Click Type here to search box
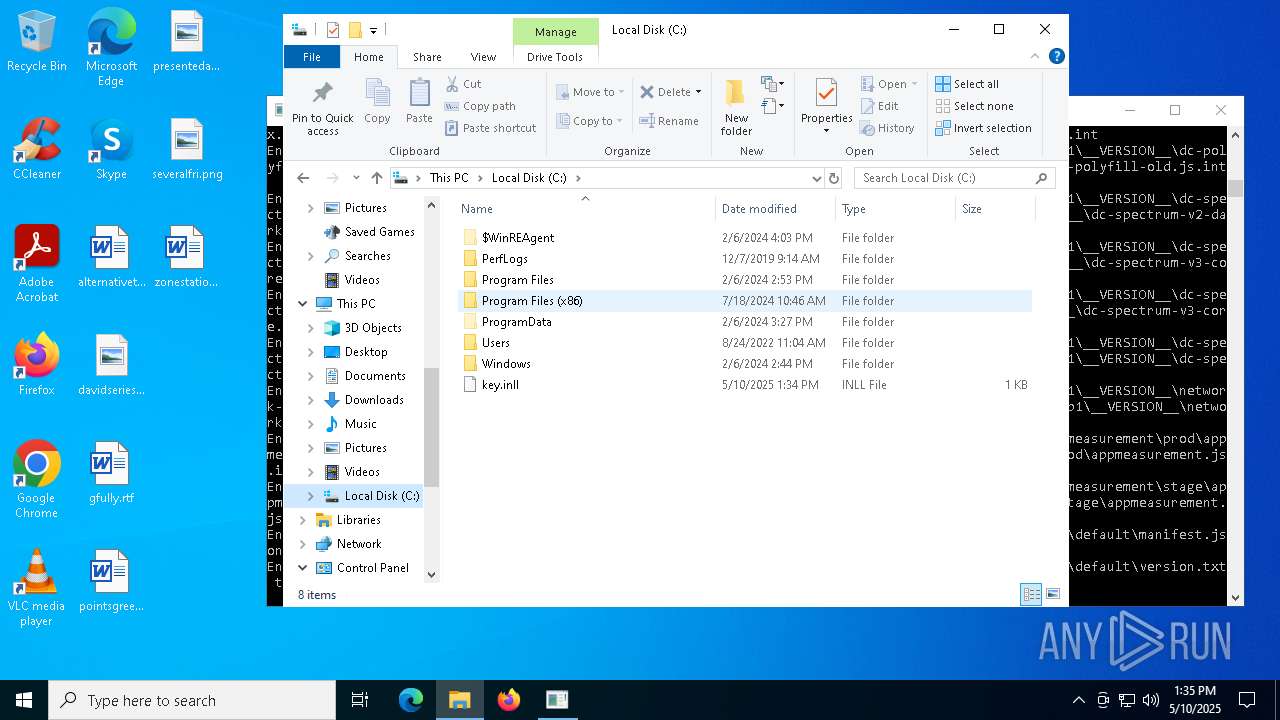The height and width of the screenshot is (720, 1280). tap(192, 700)
